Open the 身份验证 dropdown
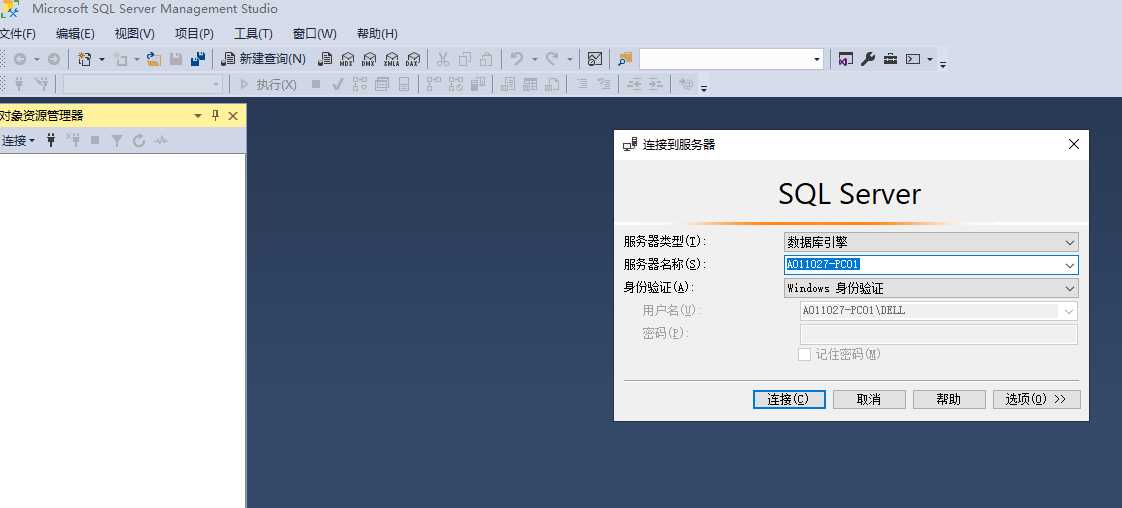 point(931,288)
